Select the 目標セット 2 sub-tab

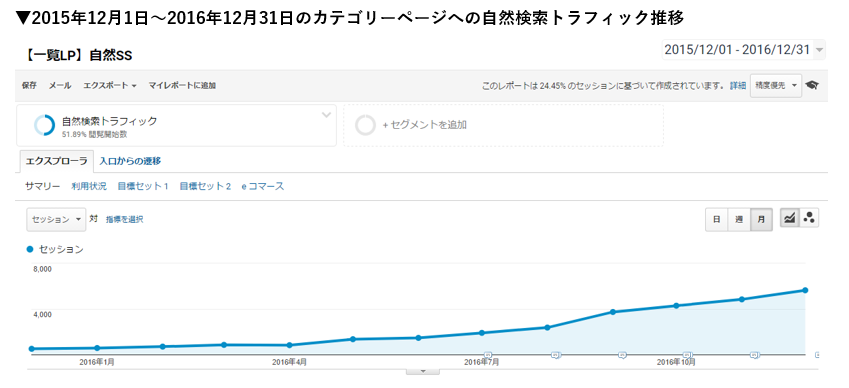[x=205, y=186]
